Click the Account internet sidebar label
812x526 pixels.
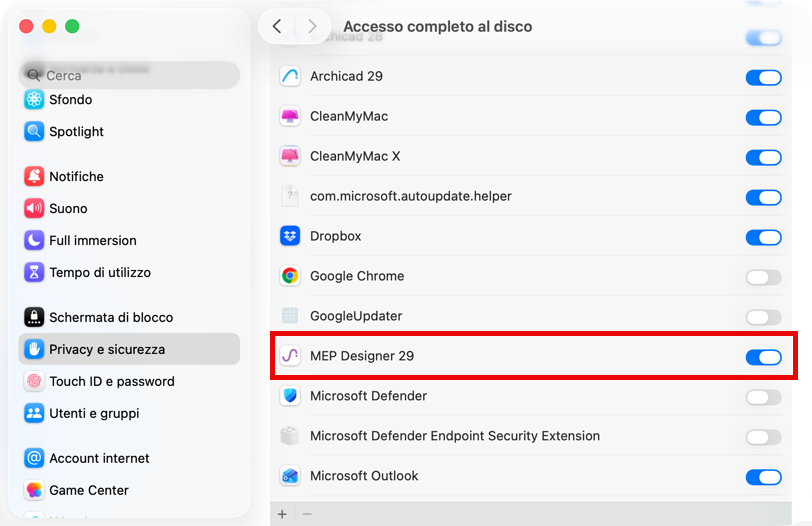tap(99, 458)
